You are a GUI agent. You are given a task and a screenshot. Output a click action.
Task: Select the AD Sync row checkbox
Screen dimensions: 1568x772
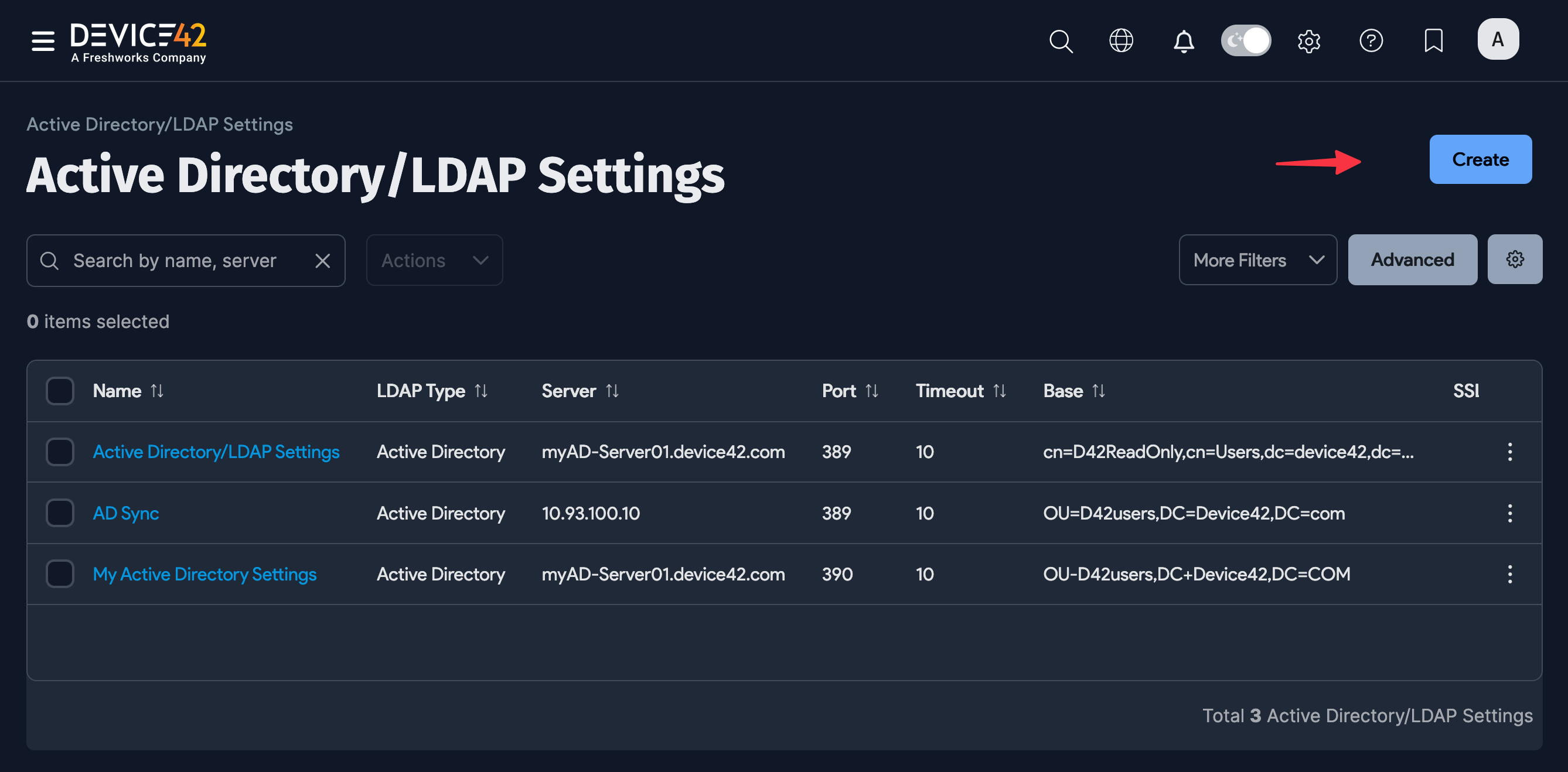pyautogui.click(x=59, y=513)
